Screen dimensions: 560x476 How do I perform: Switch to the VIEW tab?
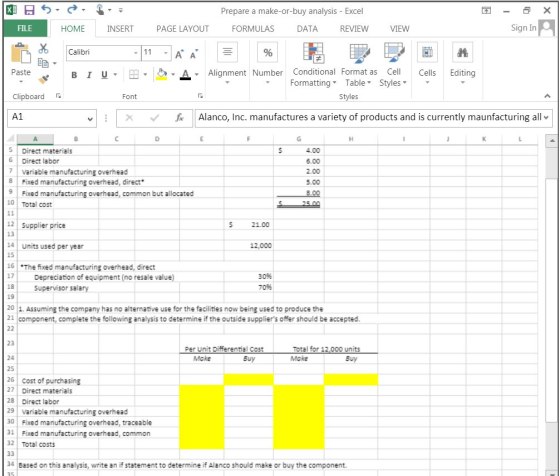[400, 29]
